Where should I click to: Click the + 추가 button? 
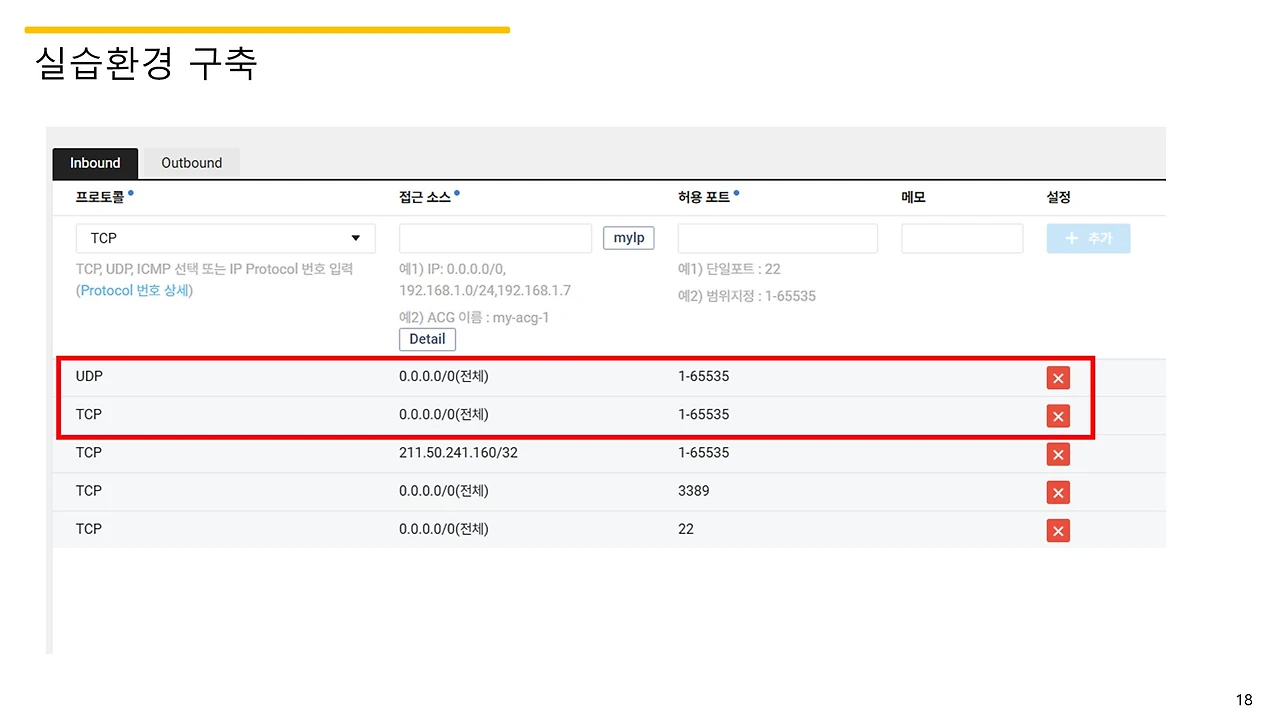click(x=1088, y=239)
